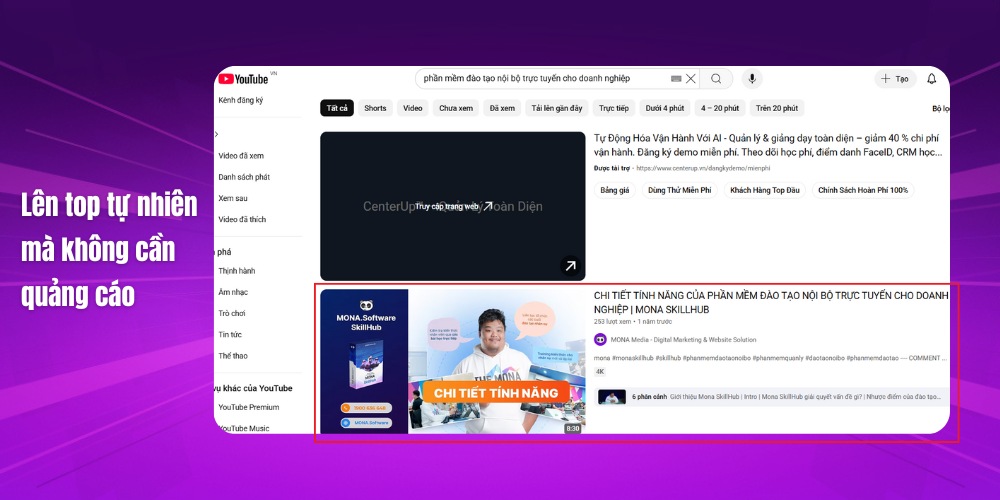Filter by Đã xem chip
This screenshot has width=1000, height=500.
tap(502, 108)
